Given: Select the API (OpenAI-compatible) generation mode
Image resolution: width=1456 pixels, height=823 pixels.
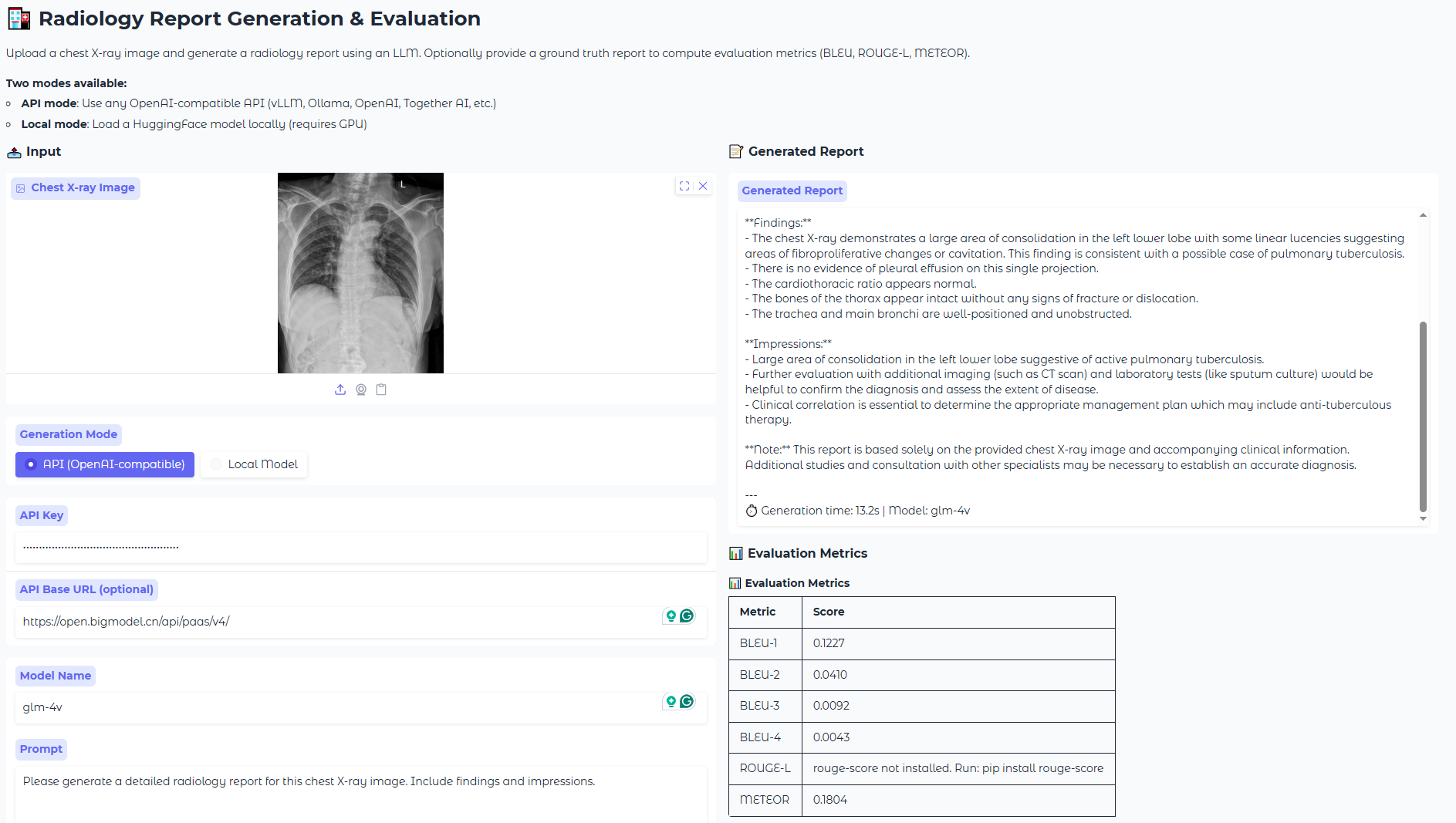Looking at the screenshot, I should 105,464.
